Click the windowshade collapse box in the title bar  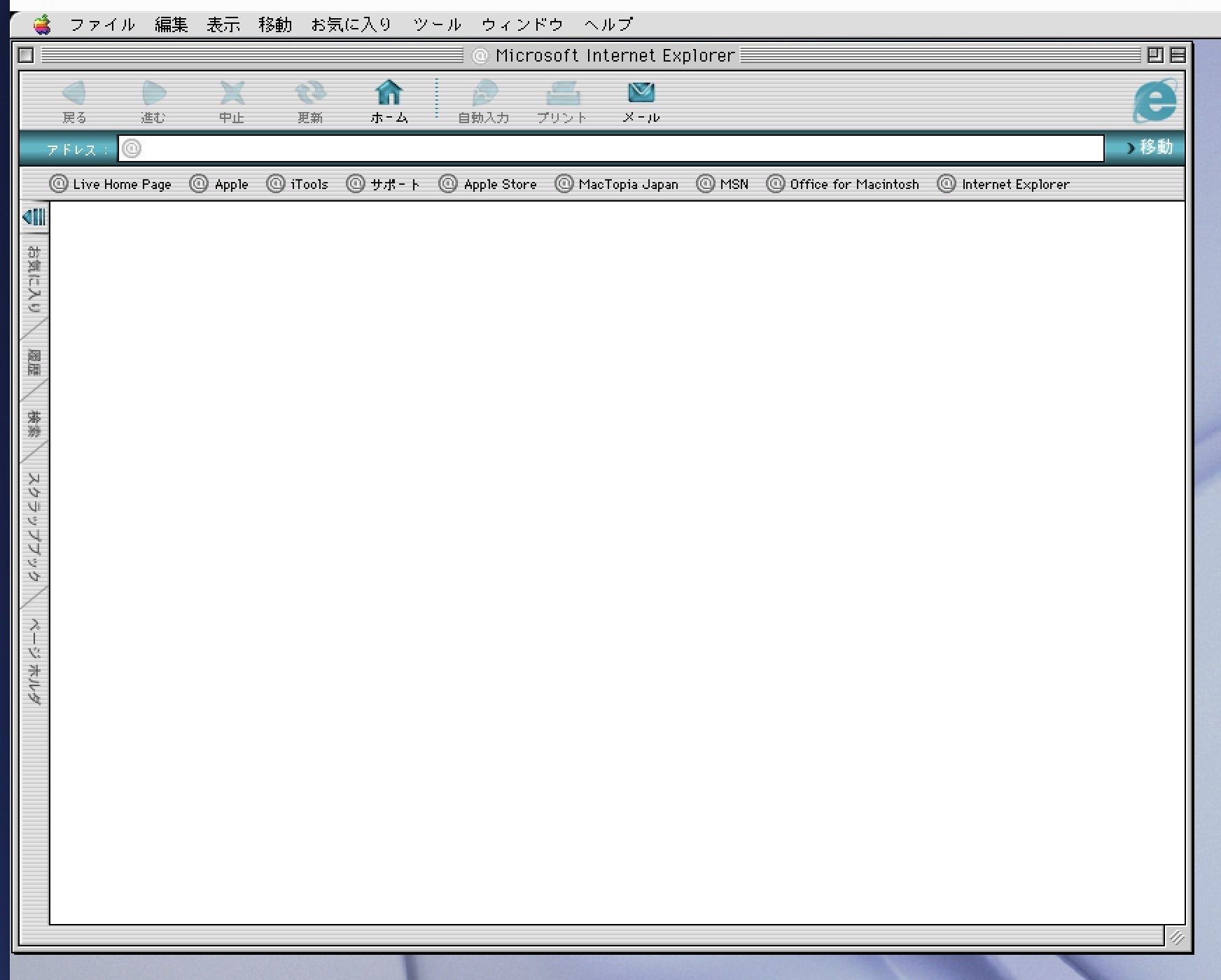click(1178, 55)
